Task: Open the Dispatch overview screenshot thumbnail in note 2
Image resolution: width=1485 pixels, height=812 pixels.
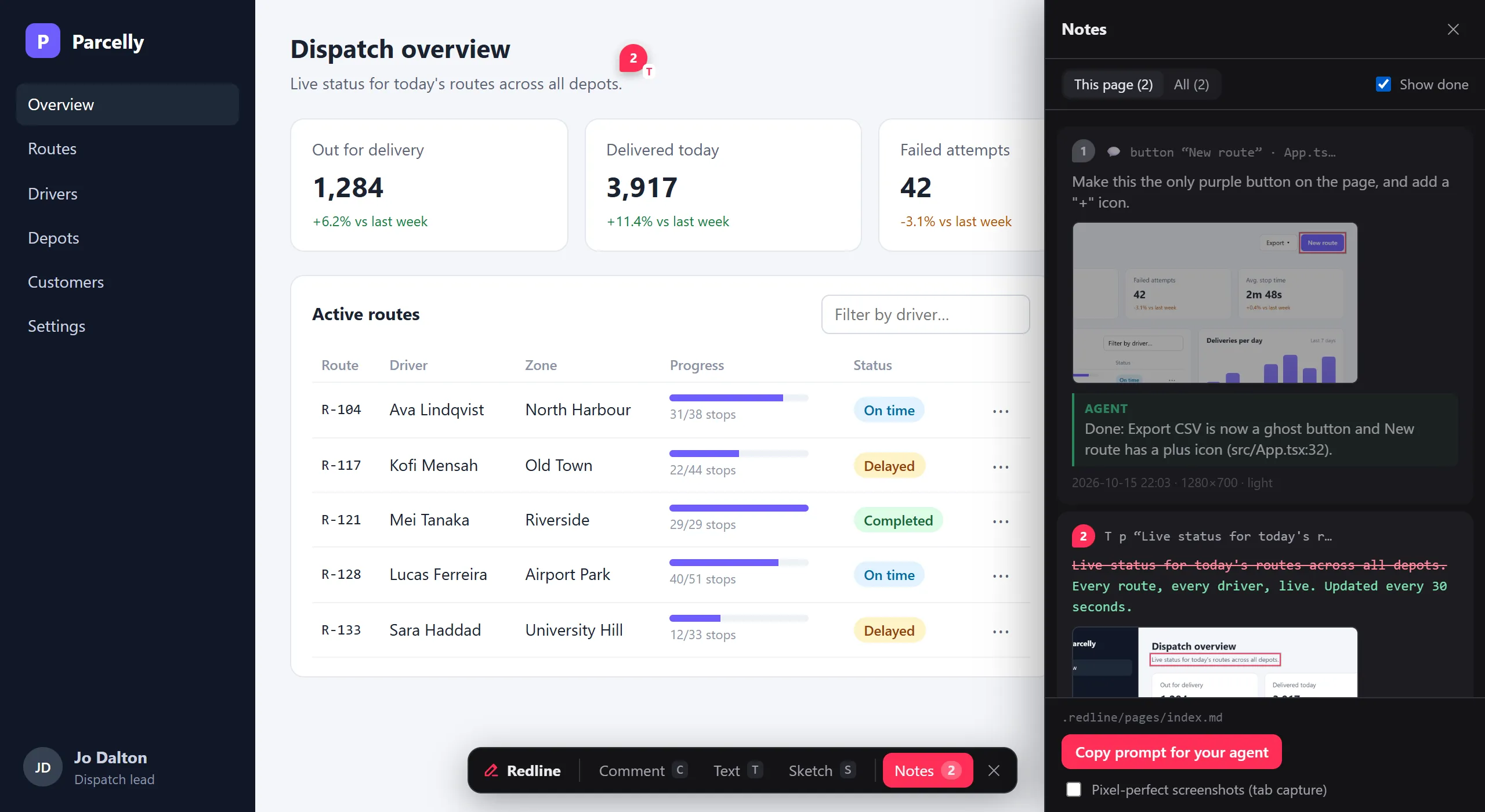Action: pyautogui.click(x=1215, y=662)
